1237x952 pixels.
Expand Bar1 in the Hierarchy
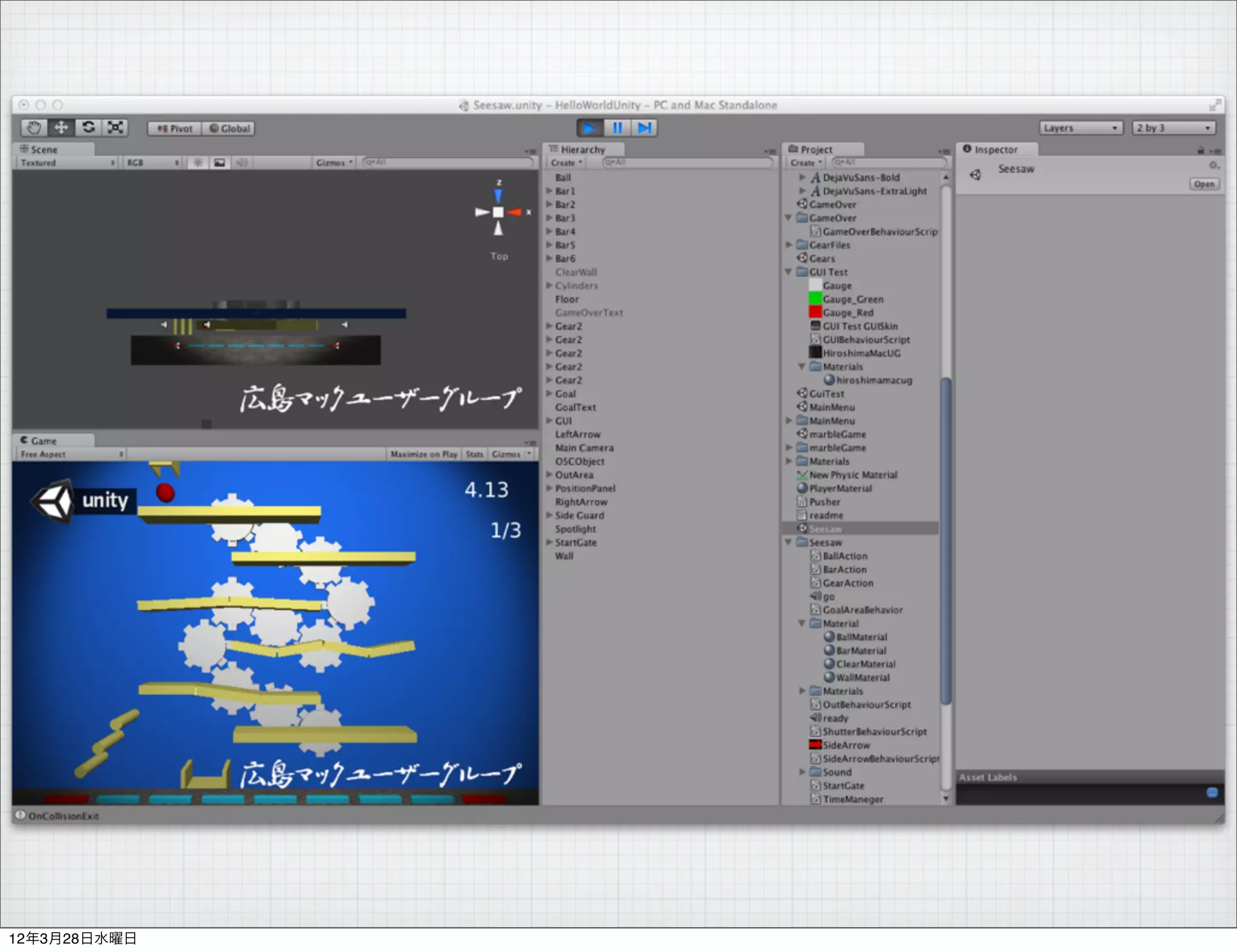pos(550,191)
